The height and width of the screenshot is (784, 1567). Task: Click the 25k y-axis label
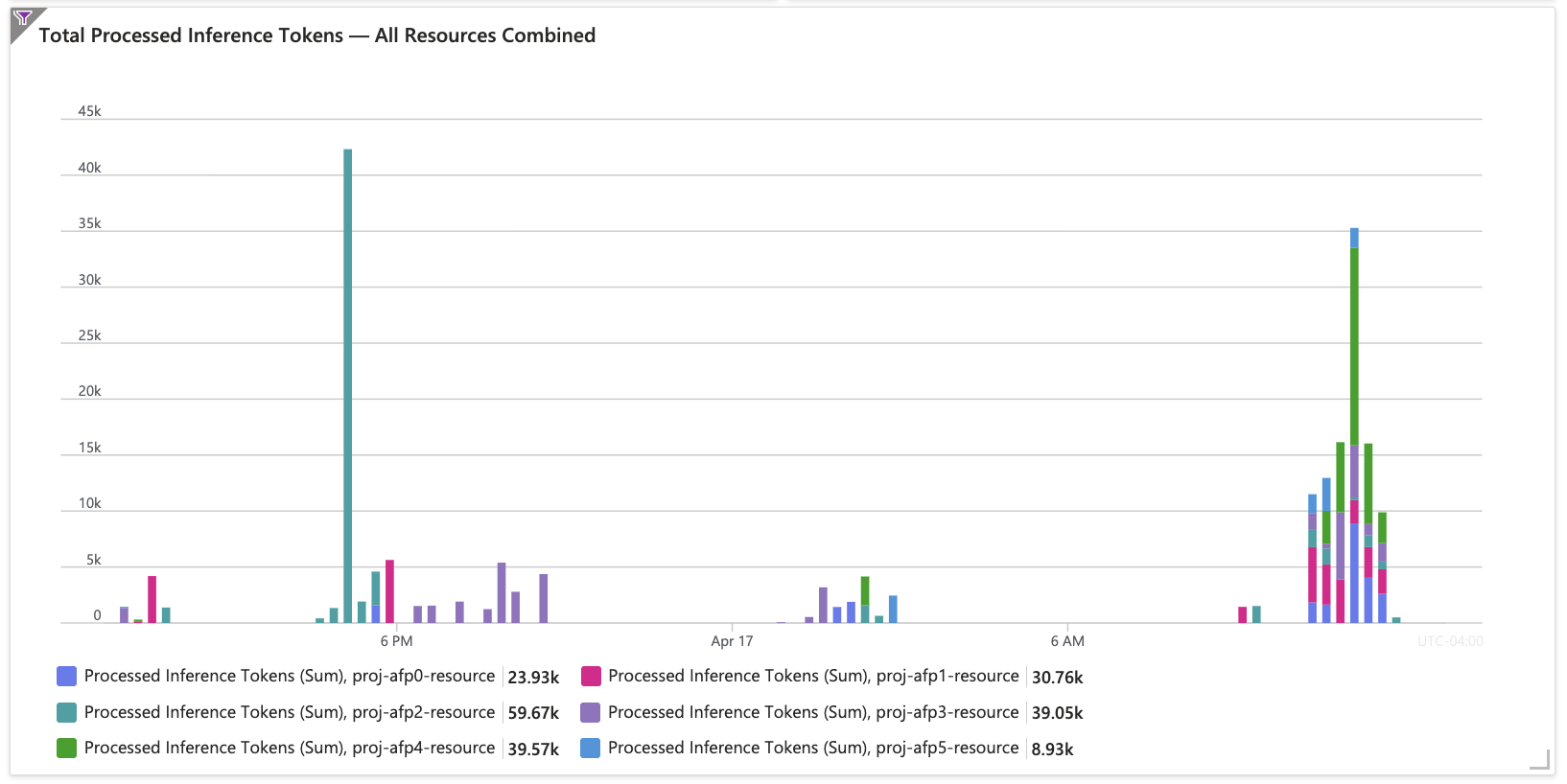[89, 335]
